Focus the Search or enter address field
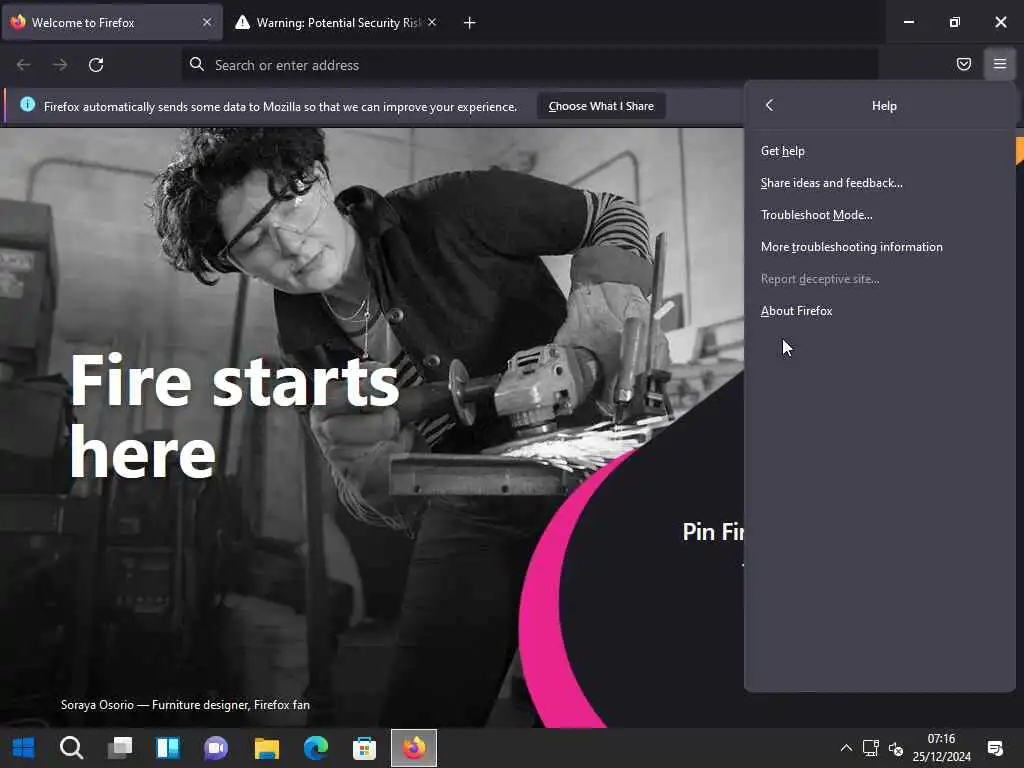 tap(529, 65)
